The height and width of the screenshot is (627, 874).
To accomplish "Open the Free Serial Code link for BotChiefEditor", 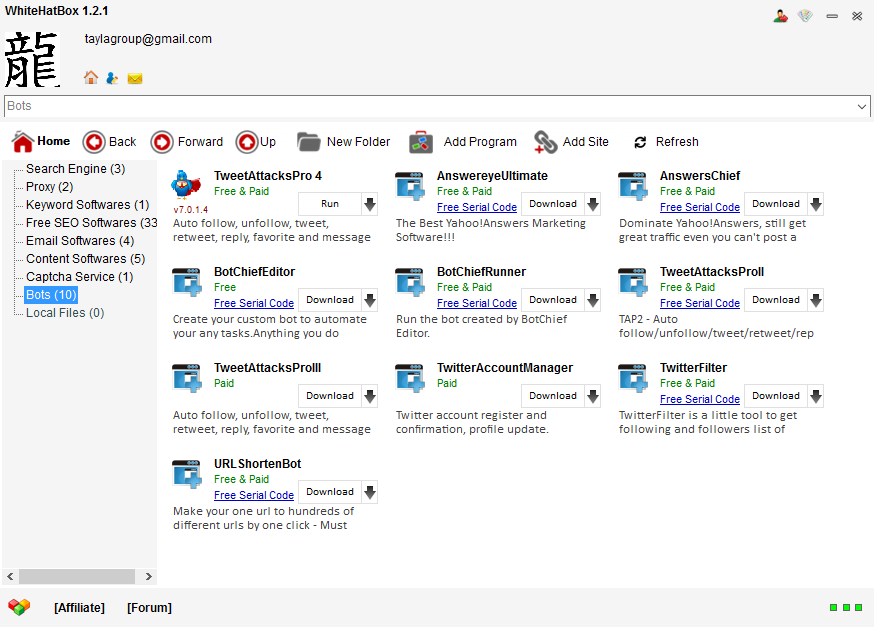I will pyautogui.click(x=254, y=303).
